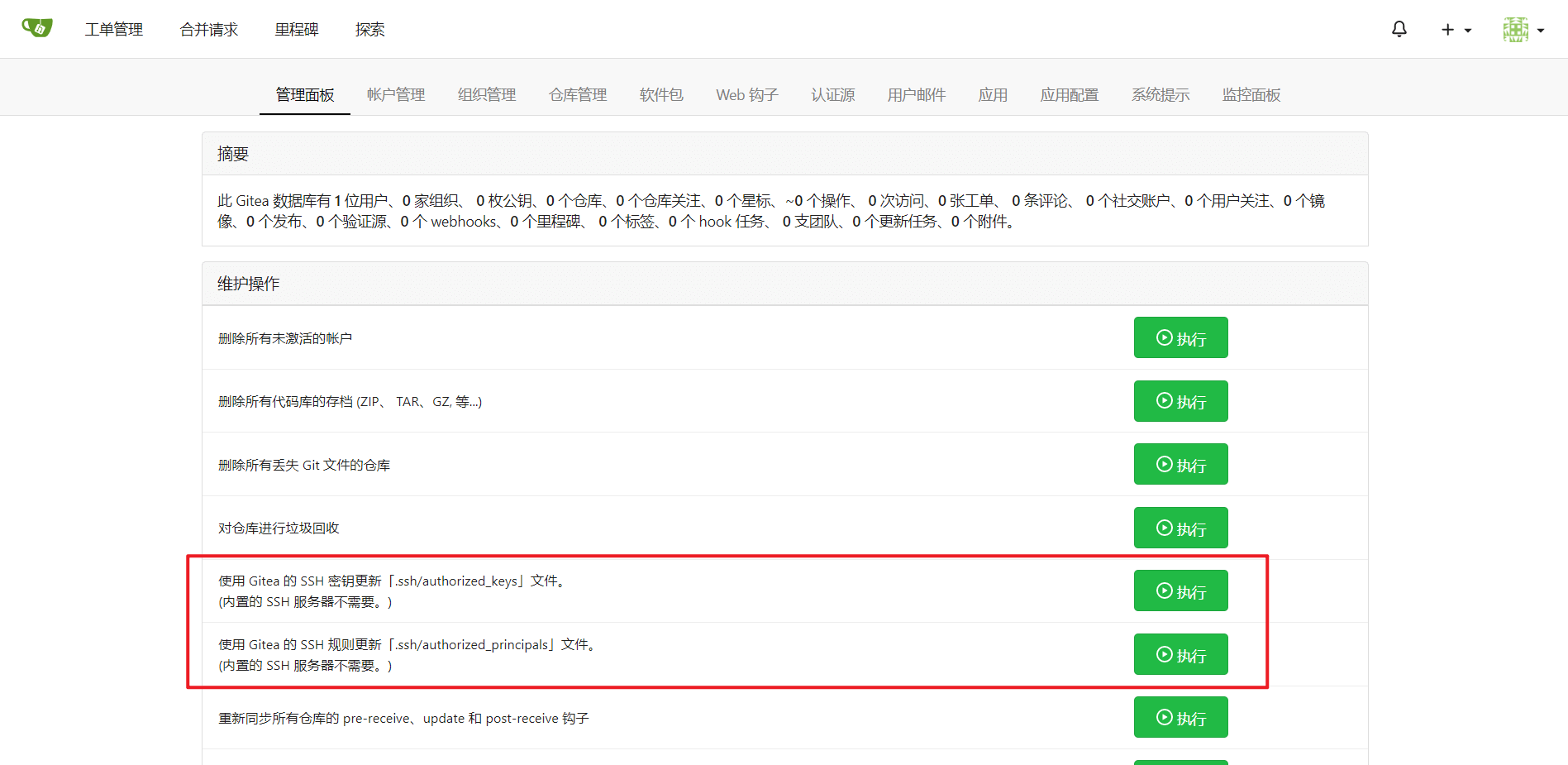This screenshot has height=765, width=1568.
Task: Open the 应用配置 tab
Action: (1070, 95)
